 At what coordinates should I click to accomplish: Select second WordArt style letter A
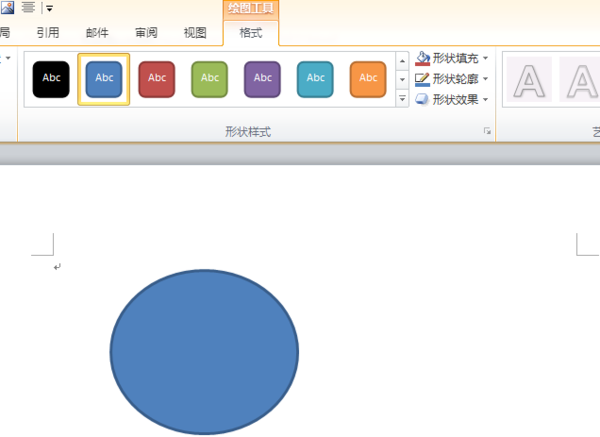pos(581,80)
